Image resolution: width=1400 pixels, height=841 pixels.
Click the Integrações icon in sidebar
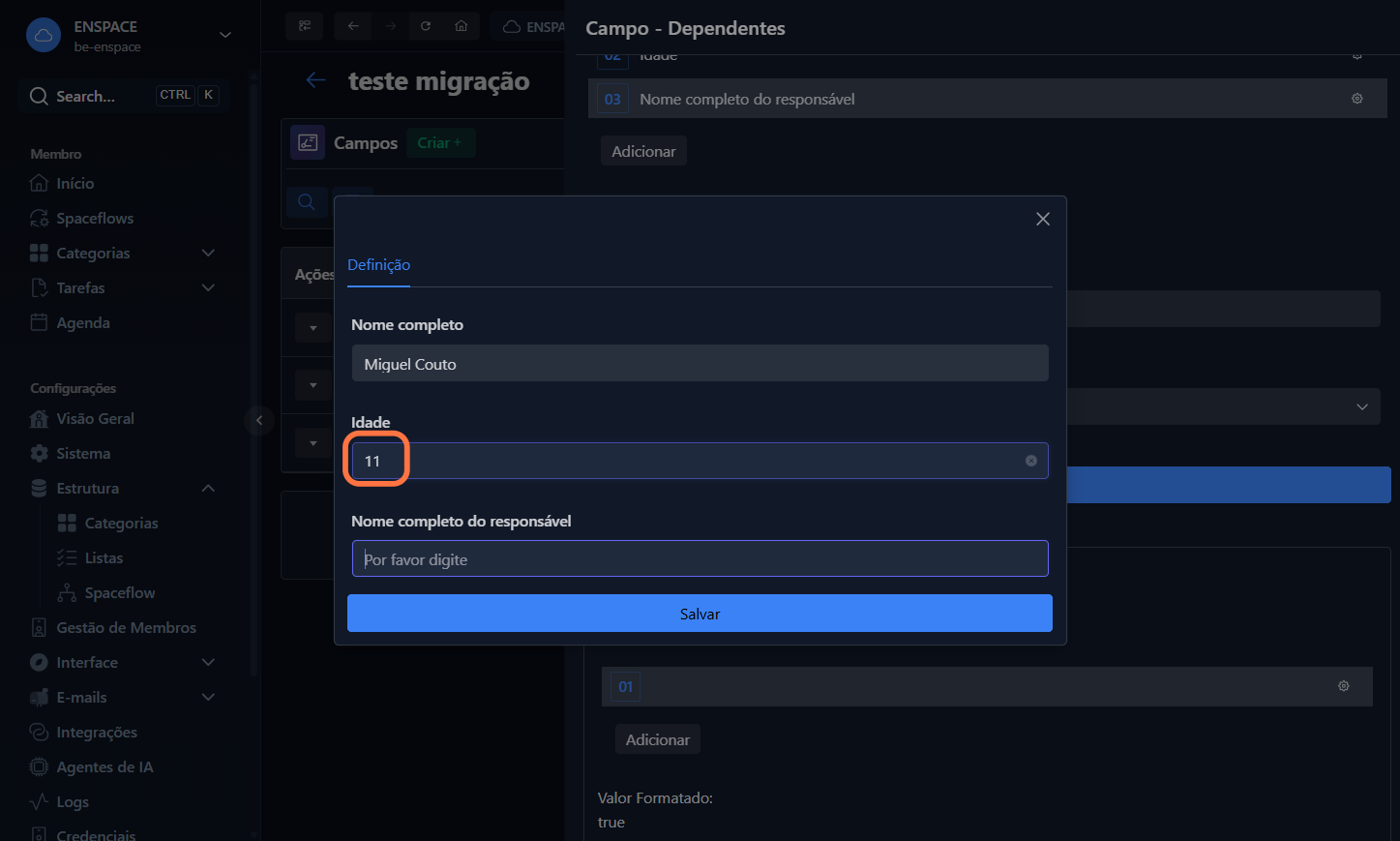point(39,733)
